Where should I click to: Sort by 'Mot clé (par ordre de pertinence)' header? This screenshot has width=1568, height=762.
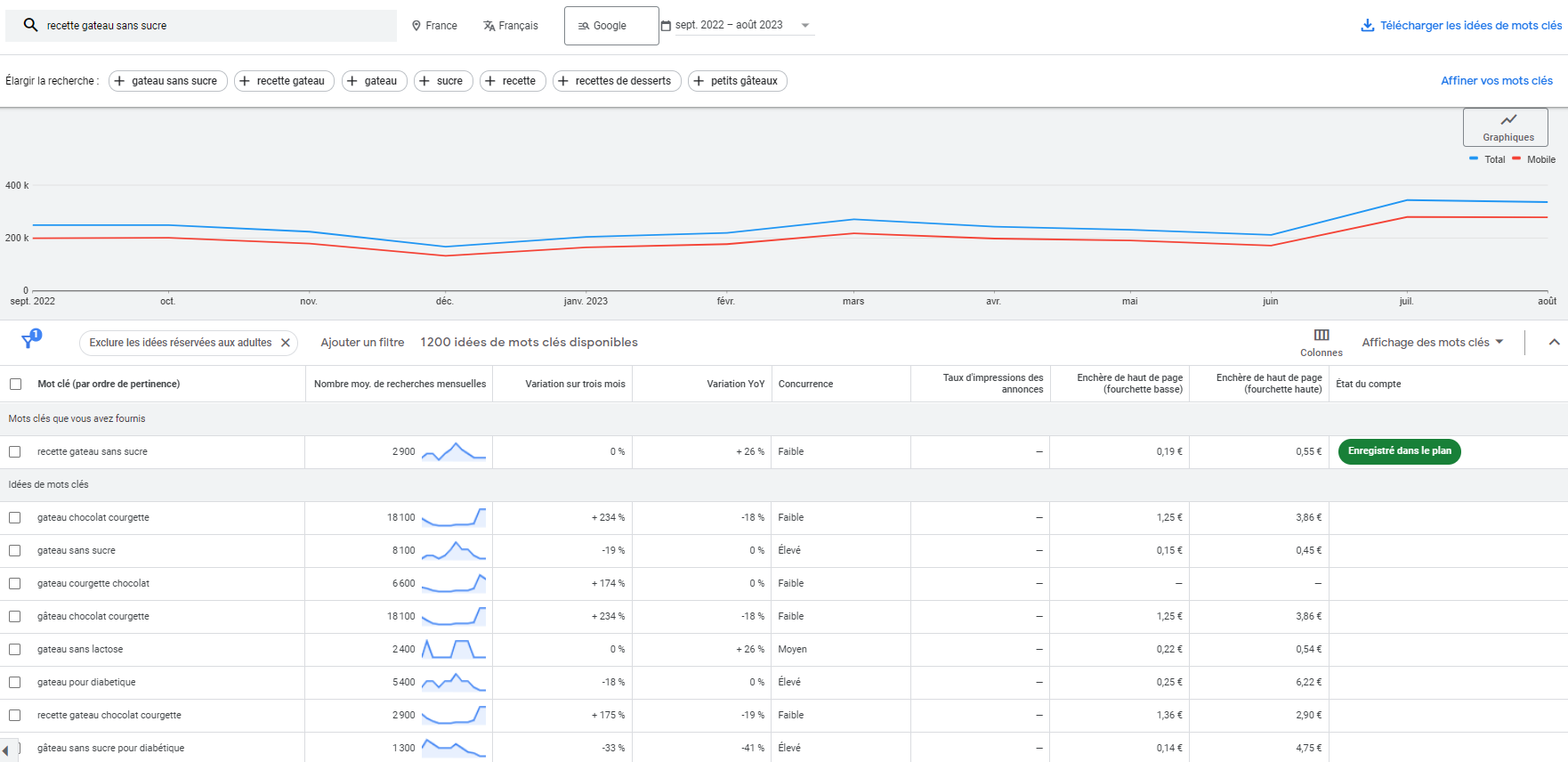click(x=109, y=385)
